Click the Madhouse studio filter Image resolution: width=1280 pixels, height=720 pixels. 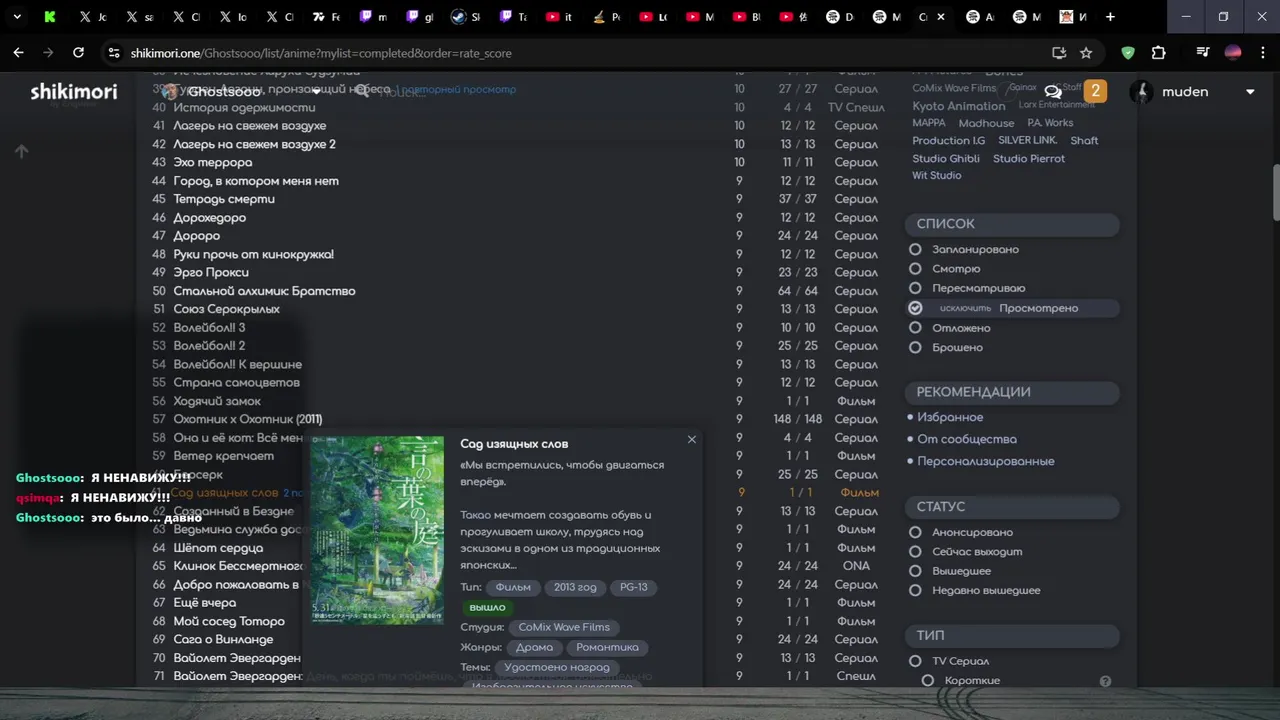[986, 123]
